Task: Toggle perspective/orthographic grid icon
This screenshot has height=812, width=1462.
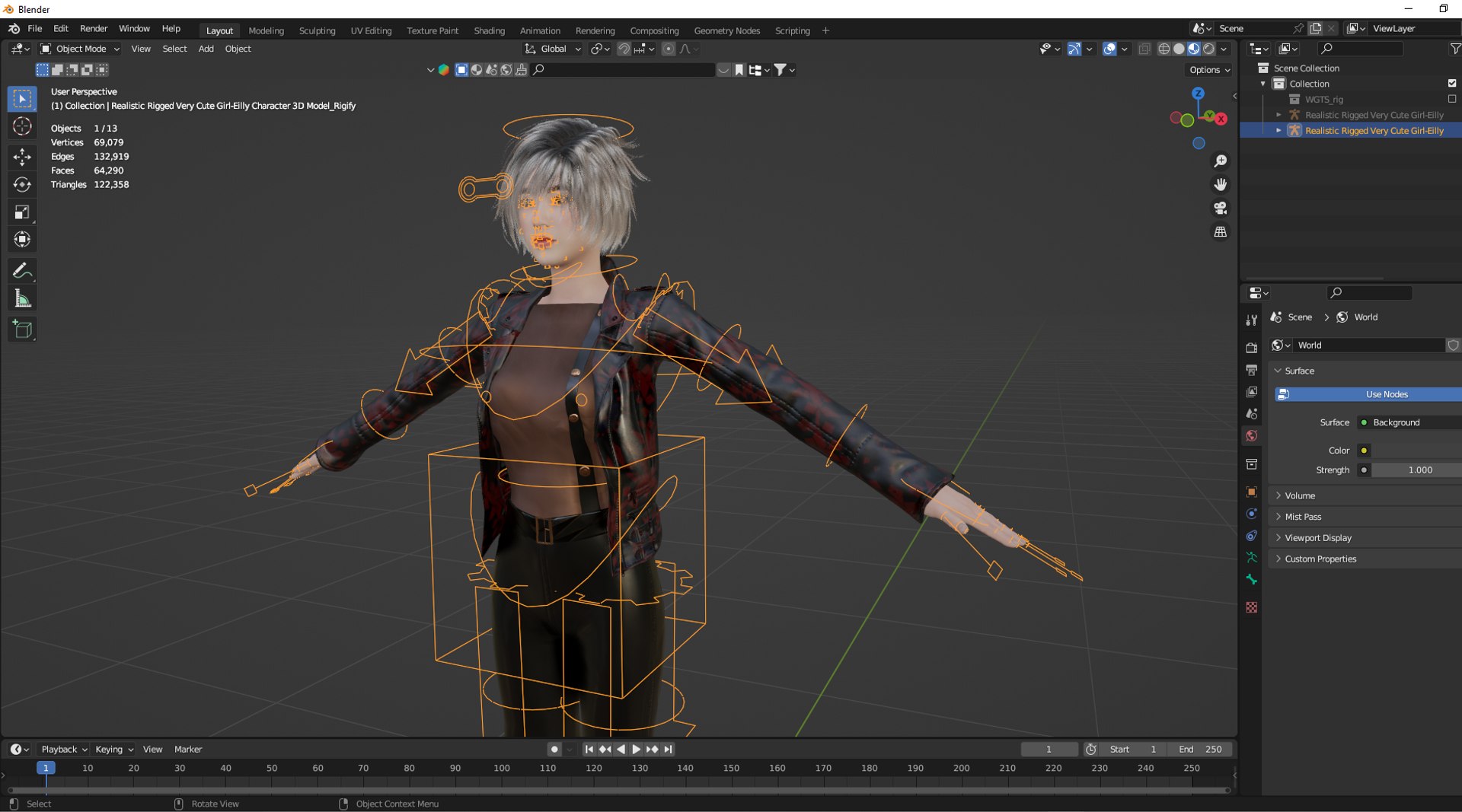Action: pyautogui.click(x=1221, y=232)
